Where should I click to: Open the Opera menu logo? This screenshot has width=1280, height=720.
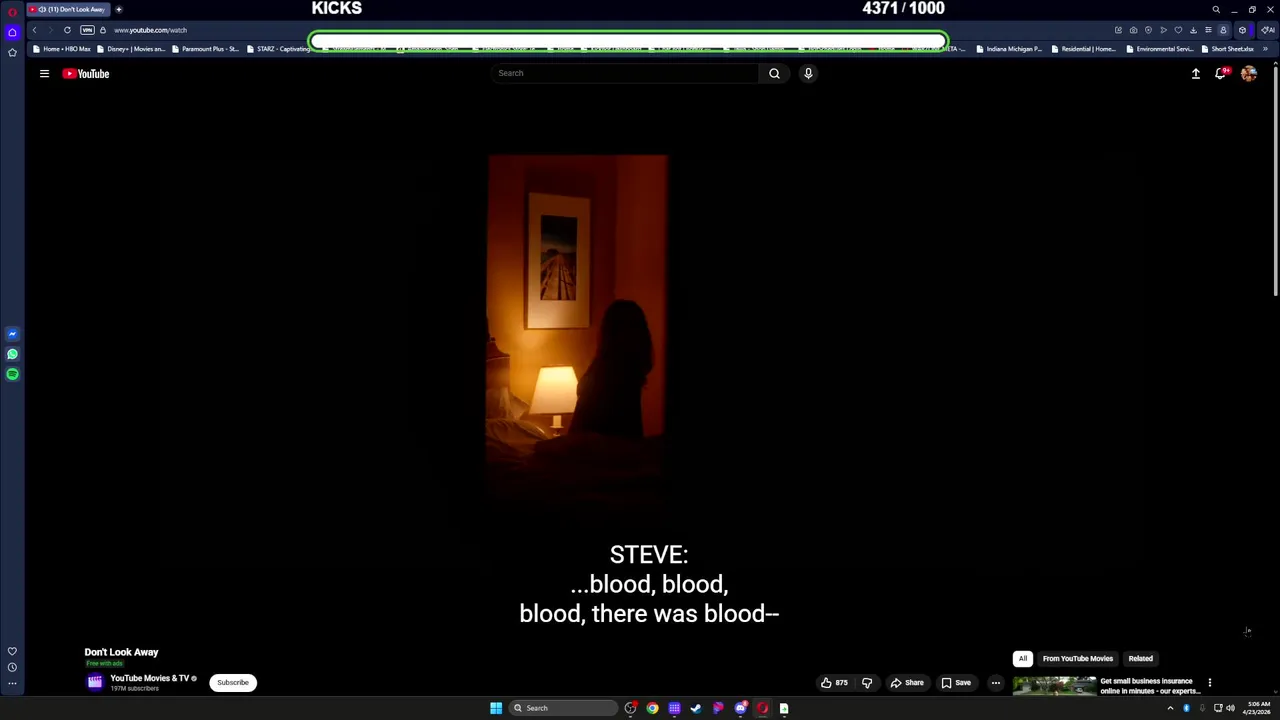point(12,10)
